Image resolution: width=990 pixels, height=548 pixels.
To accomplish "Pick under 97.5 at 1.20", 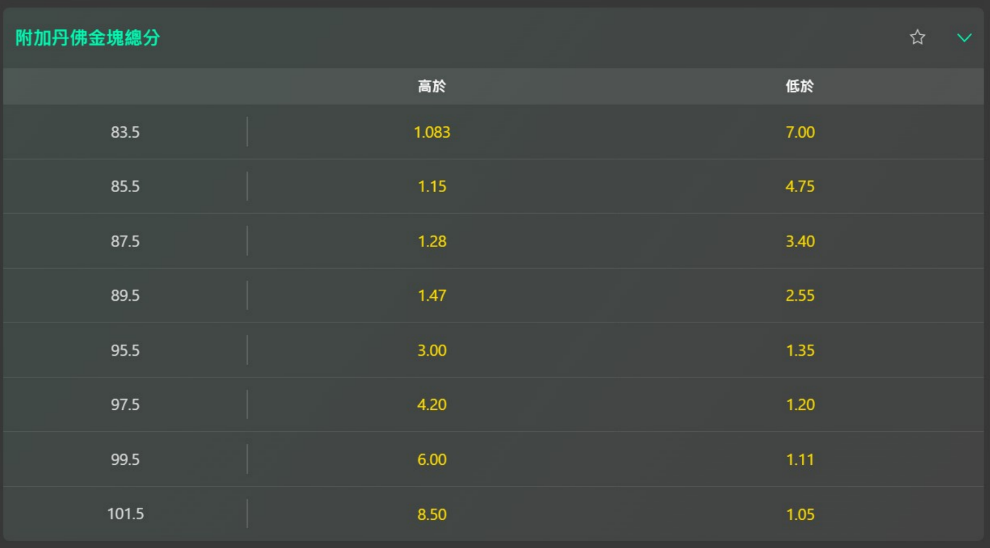I will 800,405.
